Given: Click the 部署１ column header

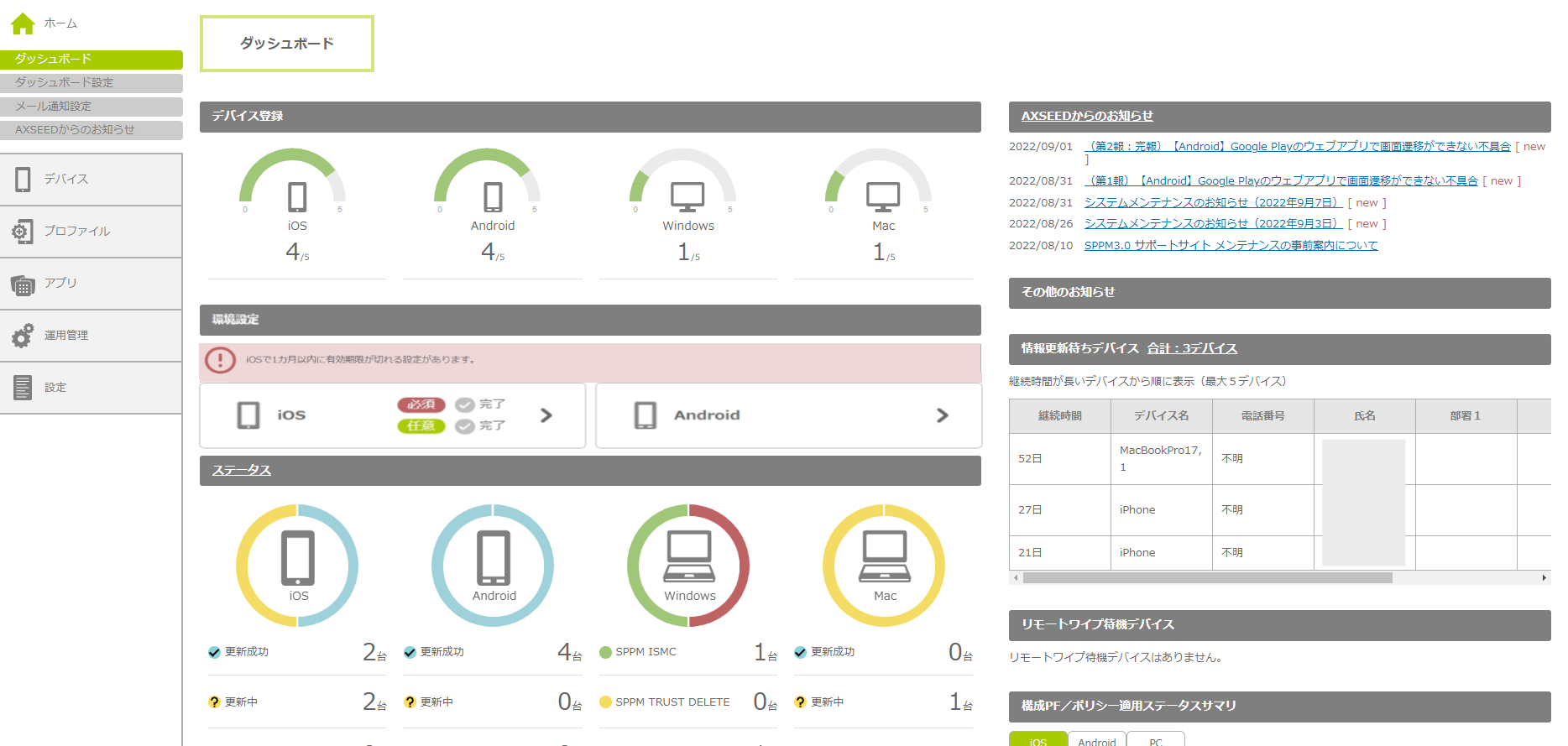Looking at the screenshot, I should click(1466, 416).
